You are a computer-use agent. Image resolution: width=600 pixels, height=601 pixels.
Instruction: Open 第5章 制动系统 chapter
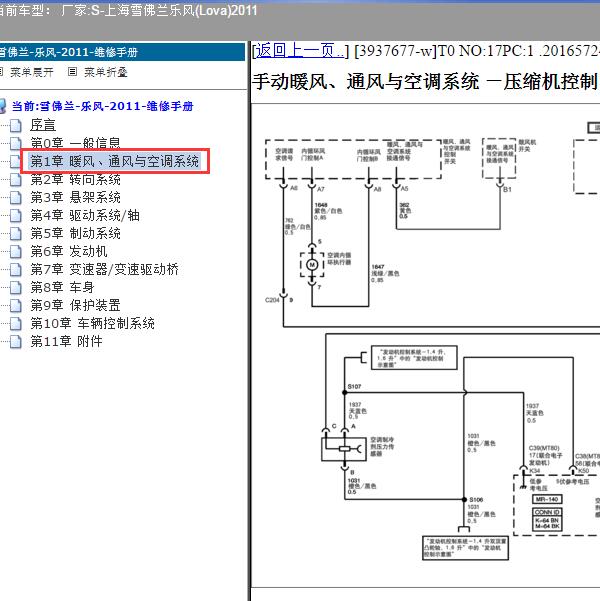(x=76, y=233)
